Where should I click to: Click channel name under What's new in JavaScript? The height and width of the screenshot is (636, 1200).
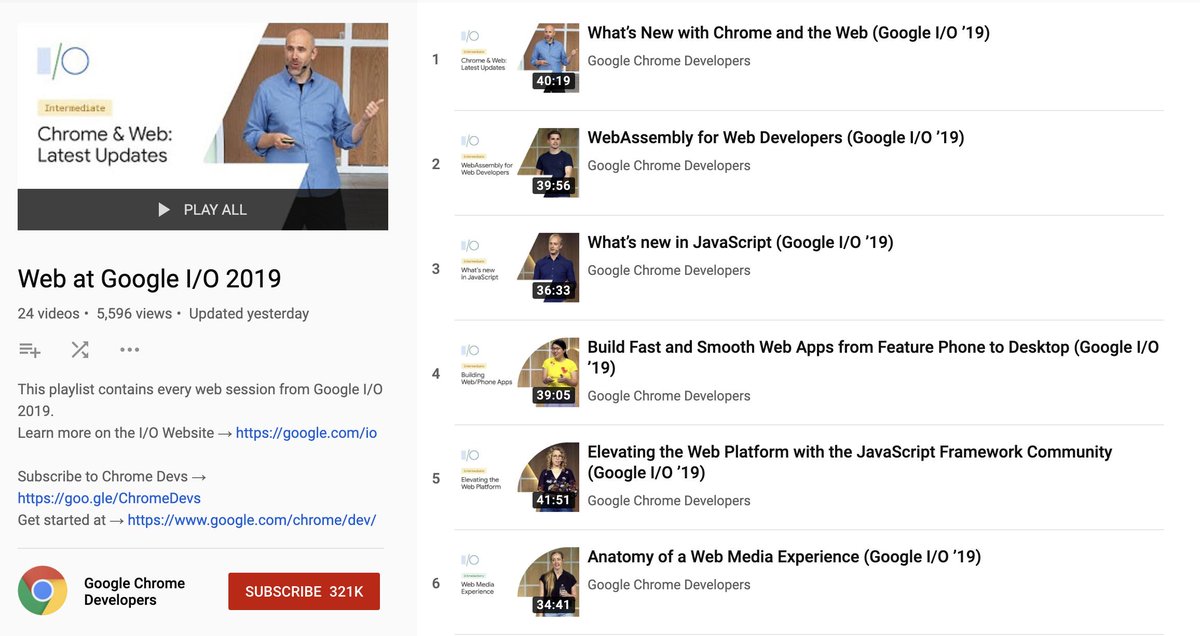point(669,271)
